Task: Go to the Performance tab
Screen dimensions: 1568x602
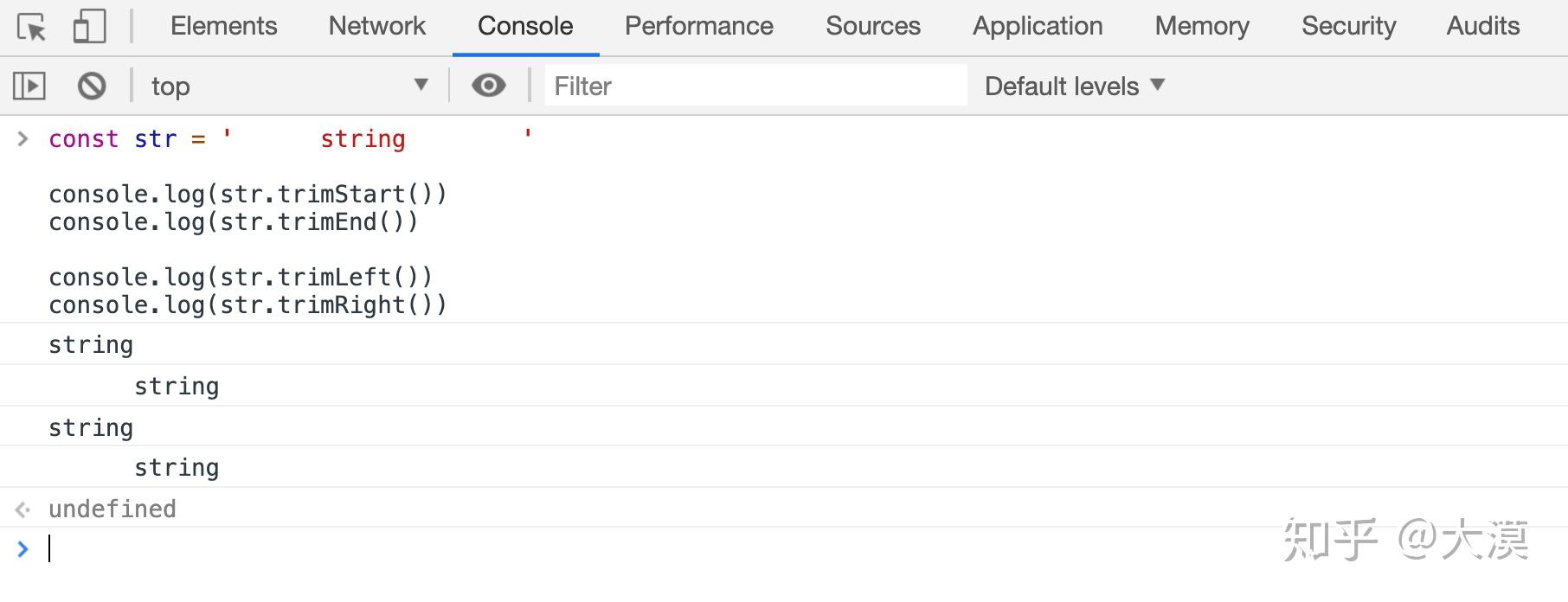Action: pos(698,27)
